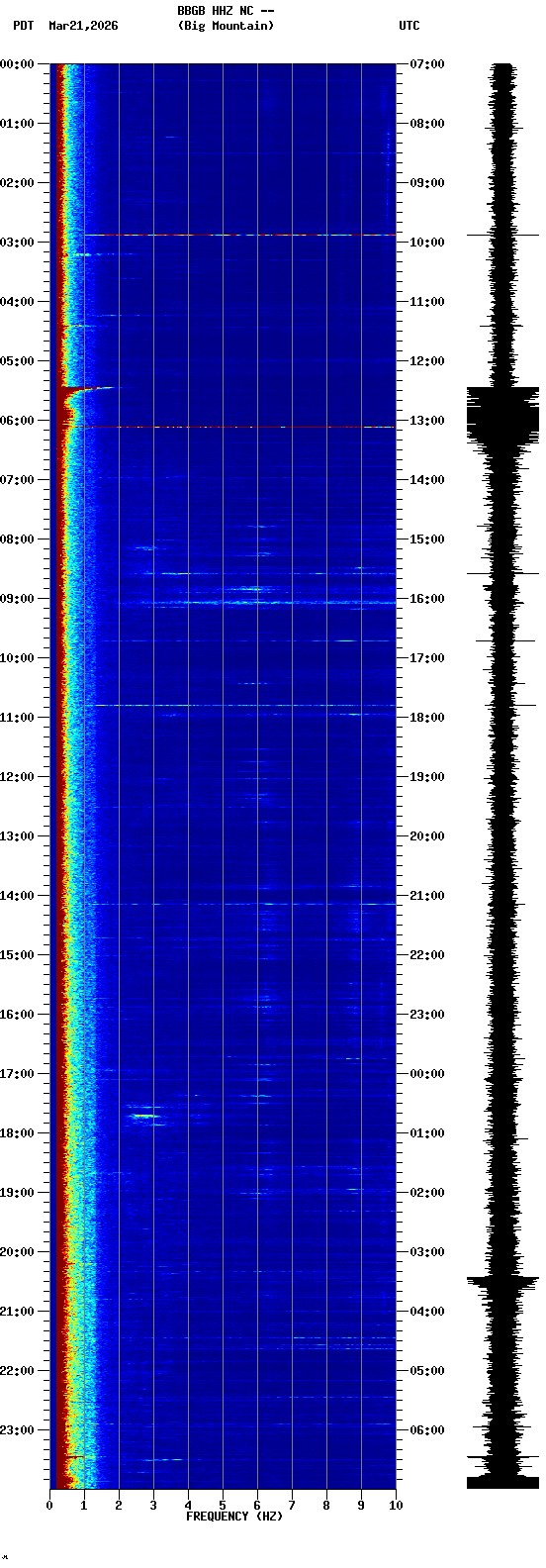Image resolution: width=546 pixels, height=1568 pixels.
Task: Click the 00:00 label on the UTC axis
Action: tap(427, 1074)
